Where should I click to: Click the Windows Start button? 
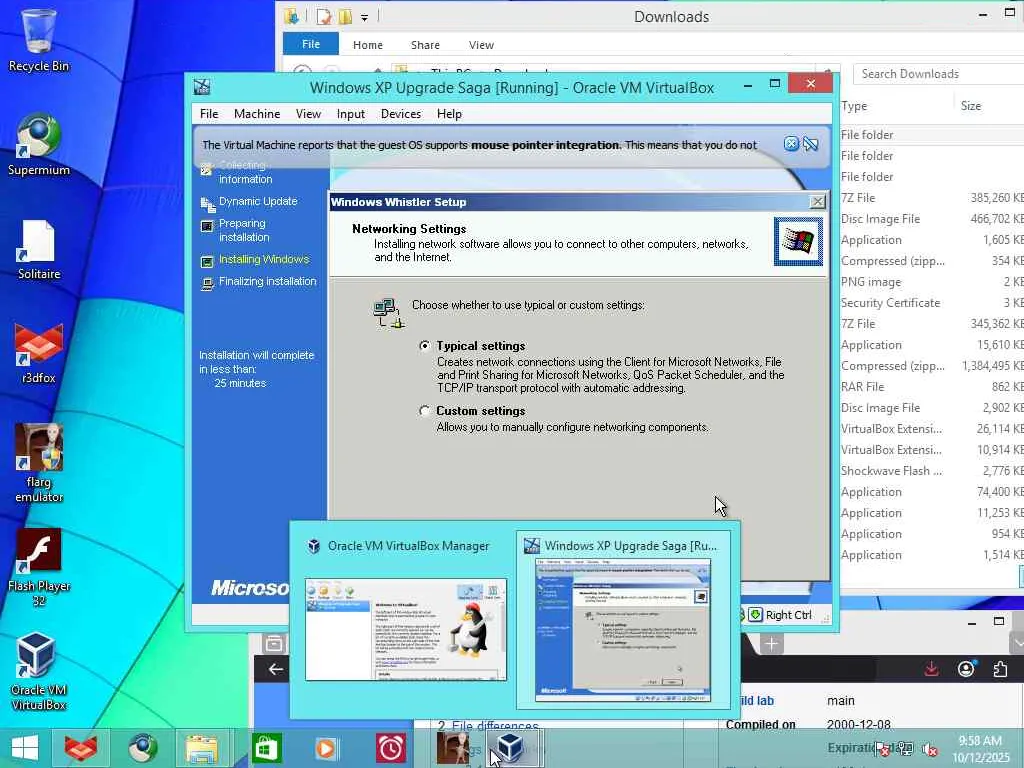click(x=25, y=748)
